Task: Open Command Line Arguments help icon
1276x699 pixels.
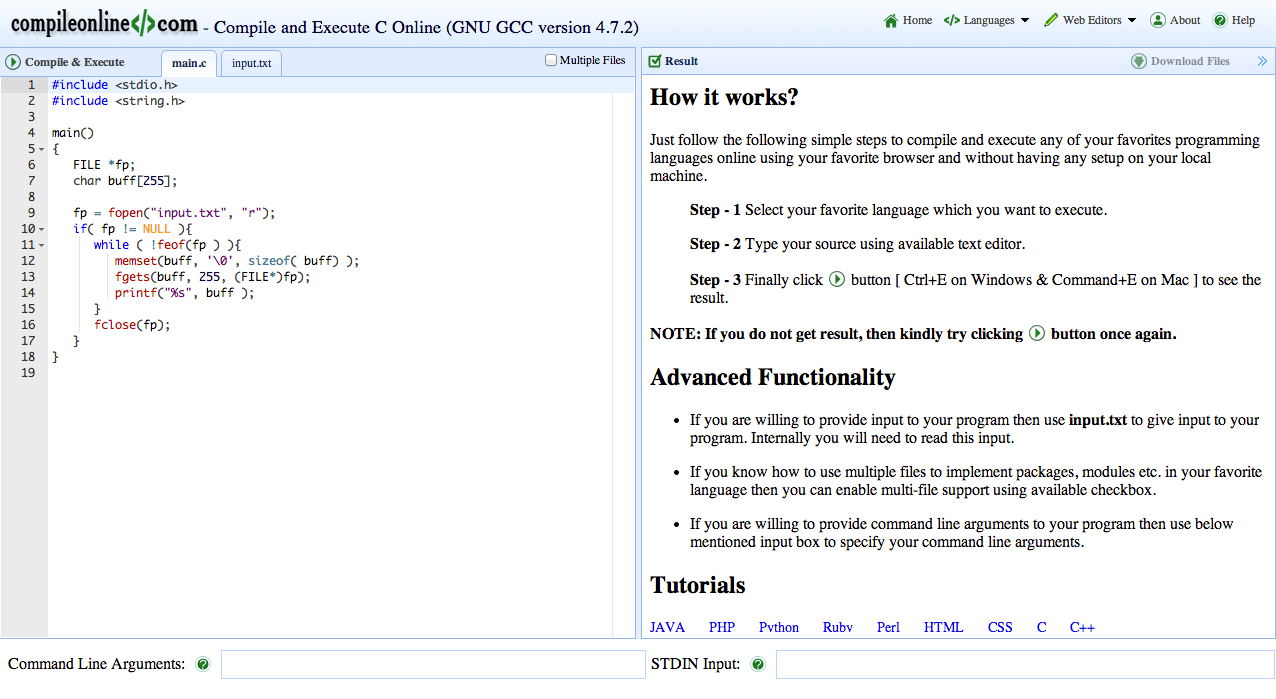Action: (203, 664)
